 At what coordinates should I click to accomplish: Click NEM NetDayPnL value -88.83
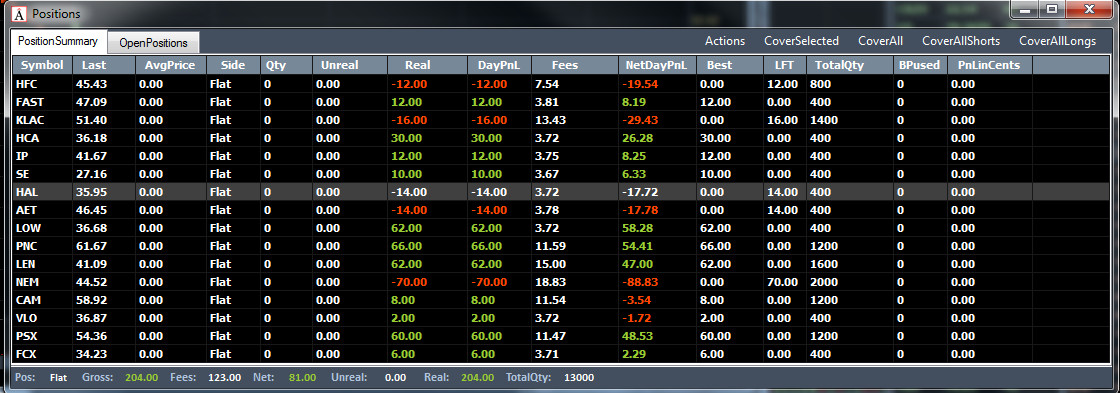point(640,282)
